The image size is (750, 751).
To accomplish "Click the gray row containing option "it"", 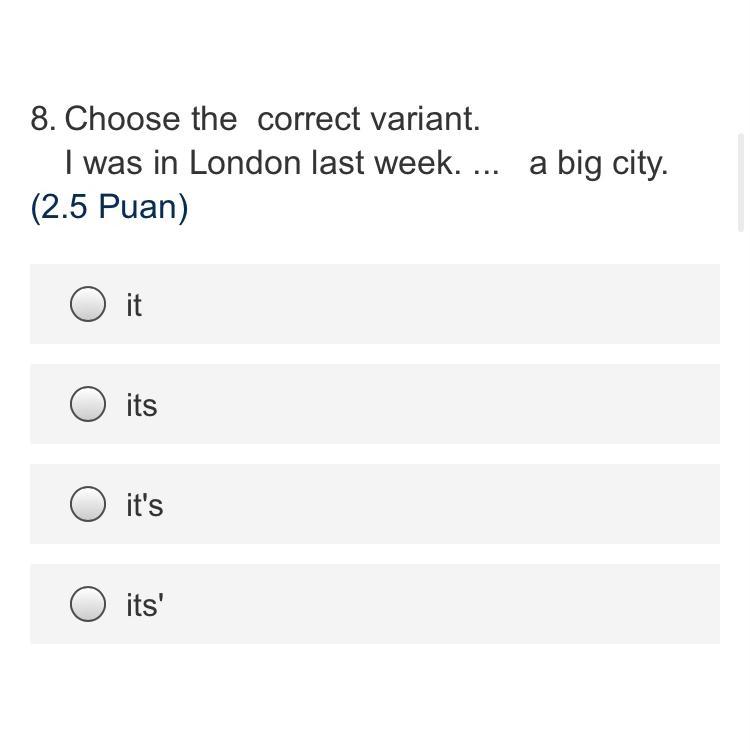I will point(375,304).
